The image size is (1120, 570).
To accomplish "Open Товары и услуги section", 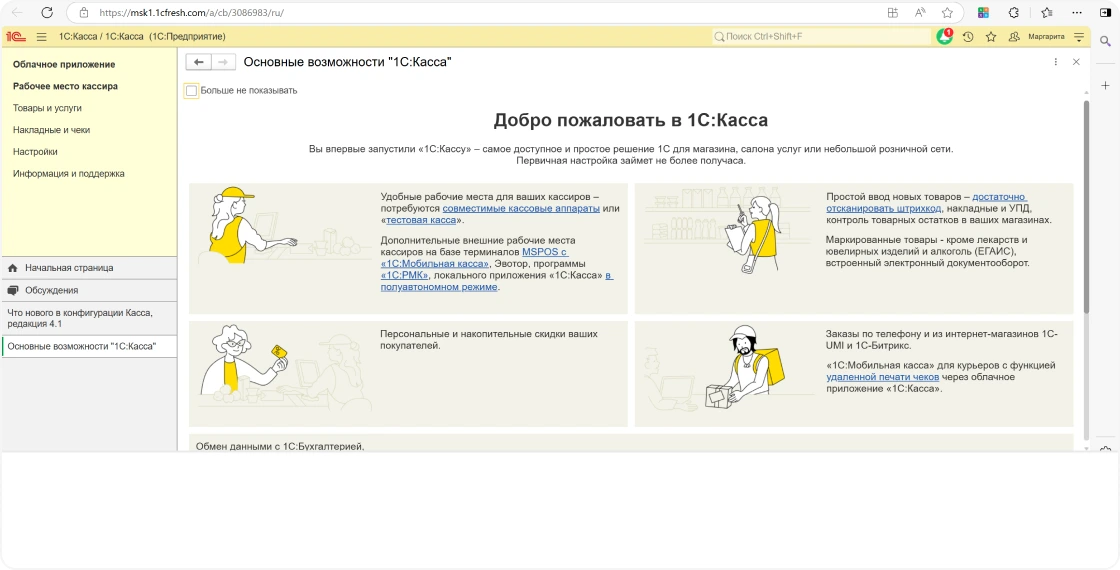I will point(47,108).
